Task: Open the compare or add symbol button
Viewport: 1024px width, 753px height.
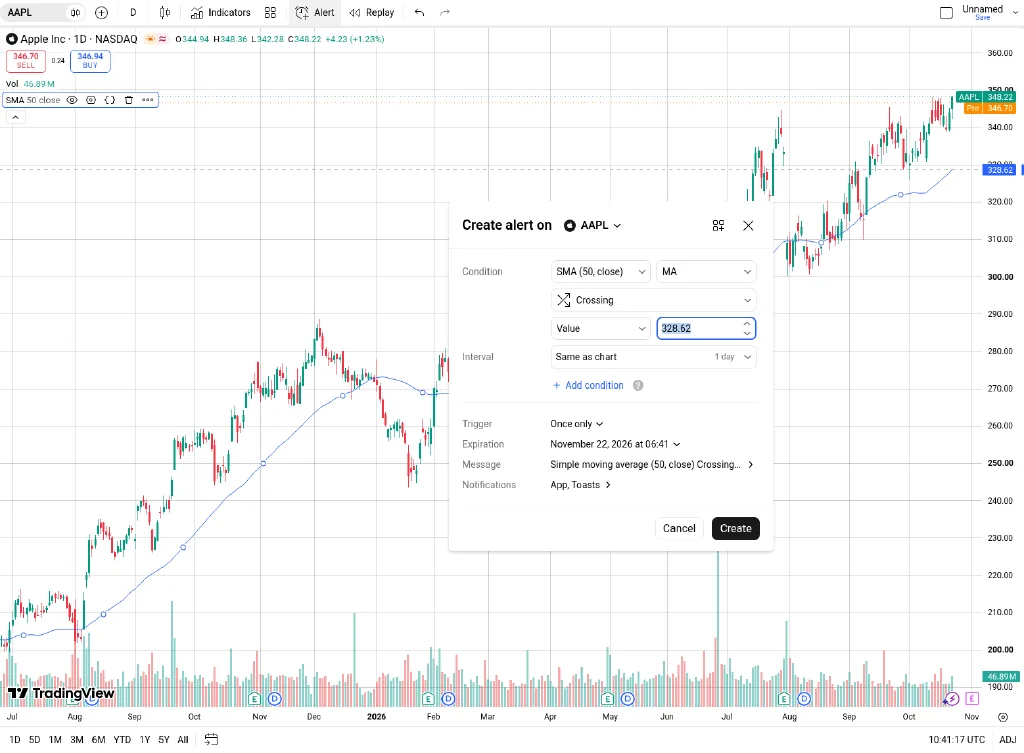Action: coord(101,12)
